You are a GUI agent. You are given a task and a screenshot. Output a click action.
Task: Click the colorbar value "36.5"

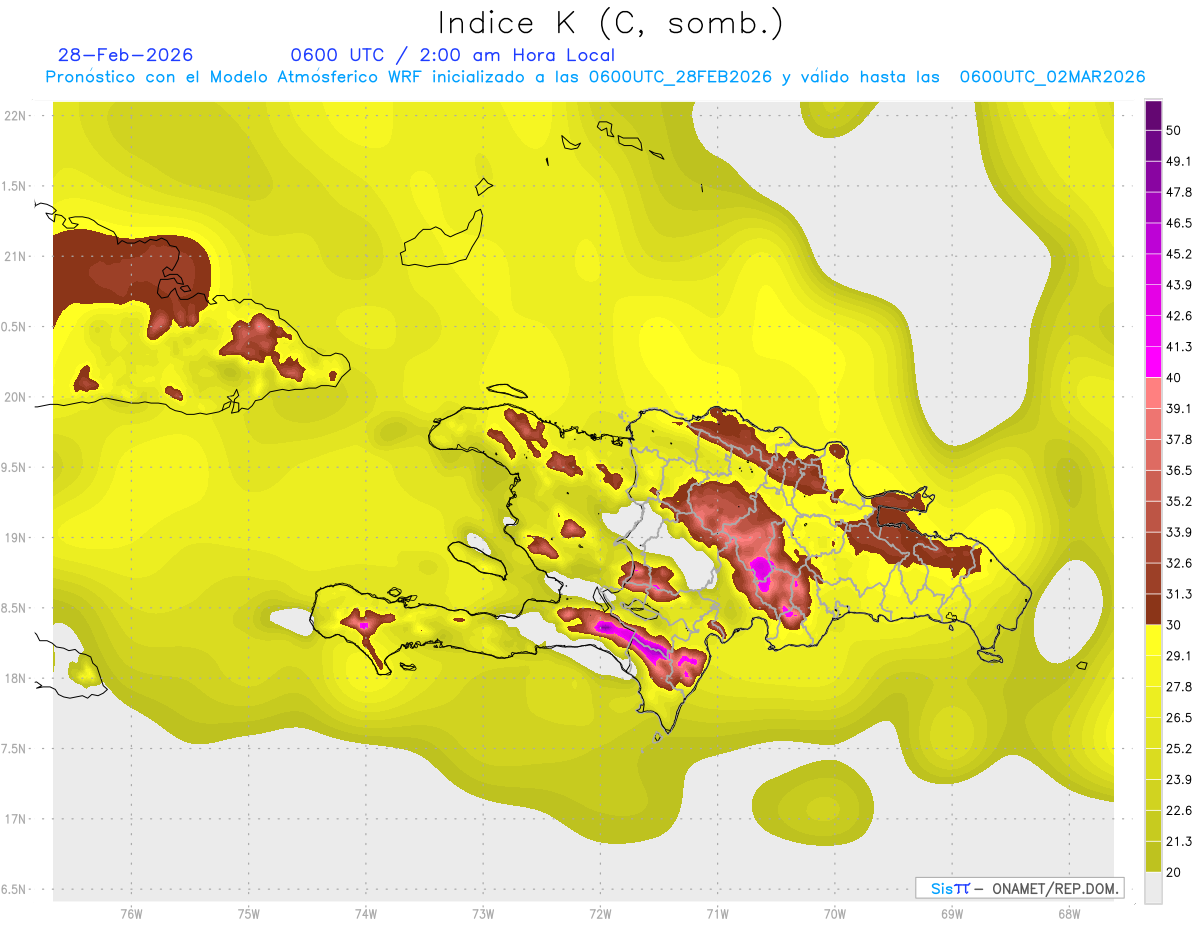pyautogui.click(x=1179, y=470)
